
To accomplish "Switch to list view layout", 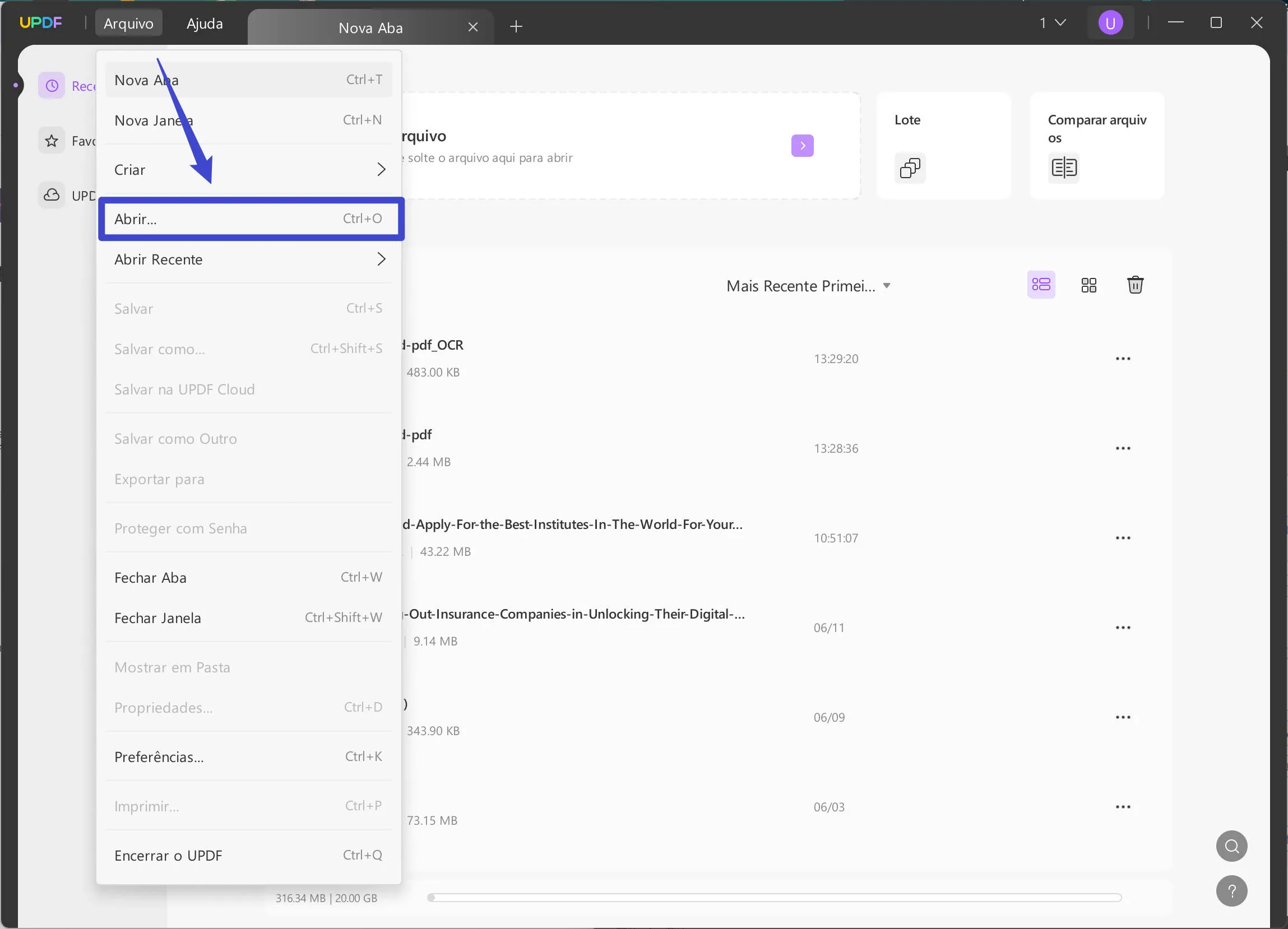I will click(x=1041, y=285).
